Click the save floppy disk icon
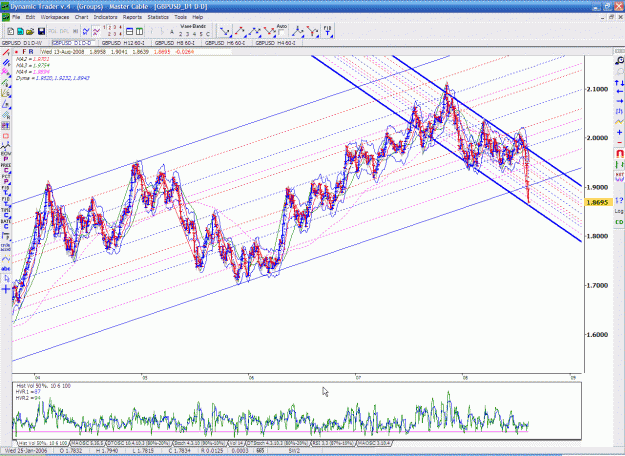Viewport: 625px width, 456px height. (x=41, y=31)
